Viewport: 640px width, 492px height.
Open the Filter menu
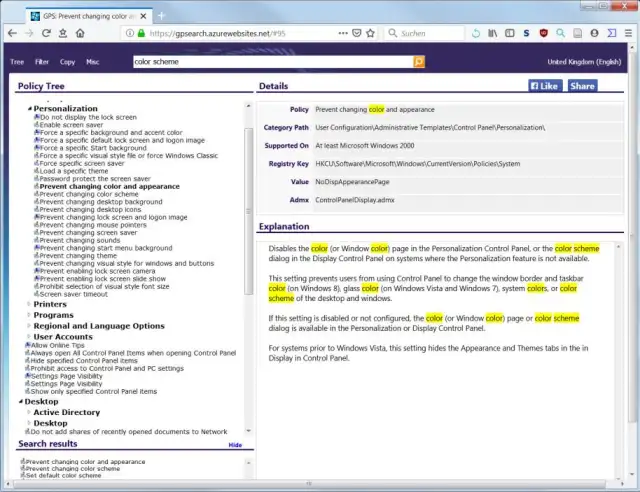point(42,62)
